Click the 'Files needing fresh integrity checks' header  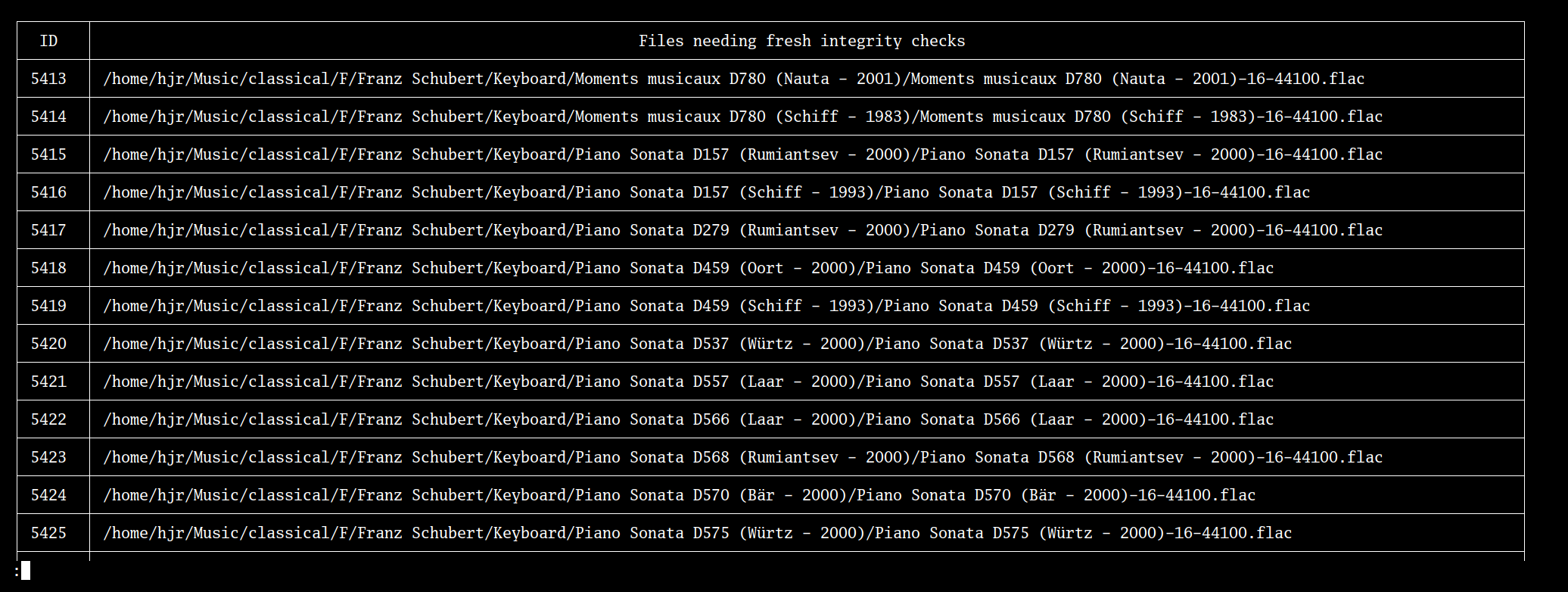click(x=801, y=41)
